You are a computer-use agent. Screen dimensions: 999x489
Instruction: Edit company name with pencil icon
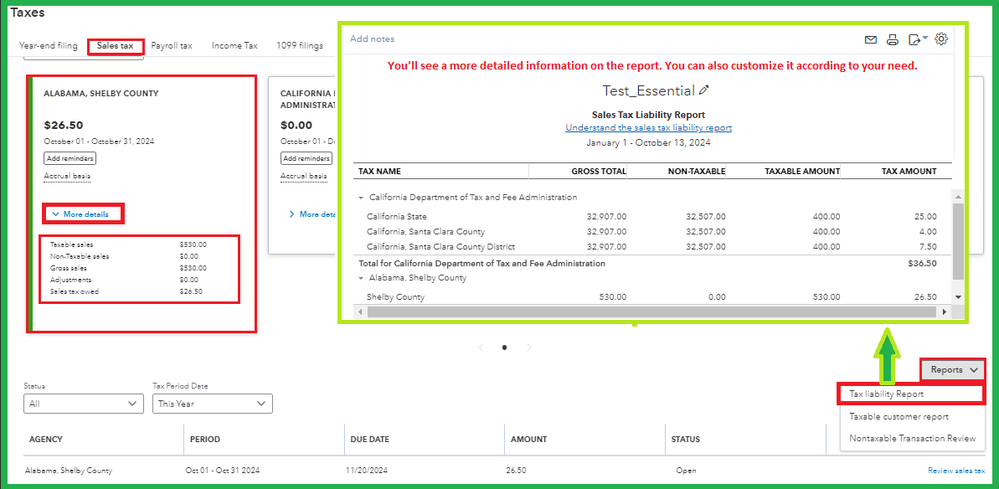(x=703, y=91)
